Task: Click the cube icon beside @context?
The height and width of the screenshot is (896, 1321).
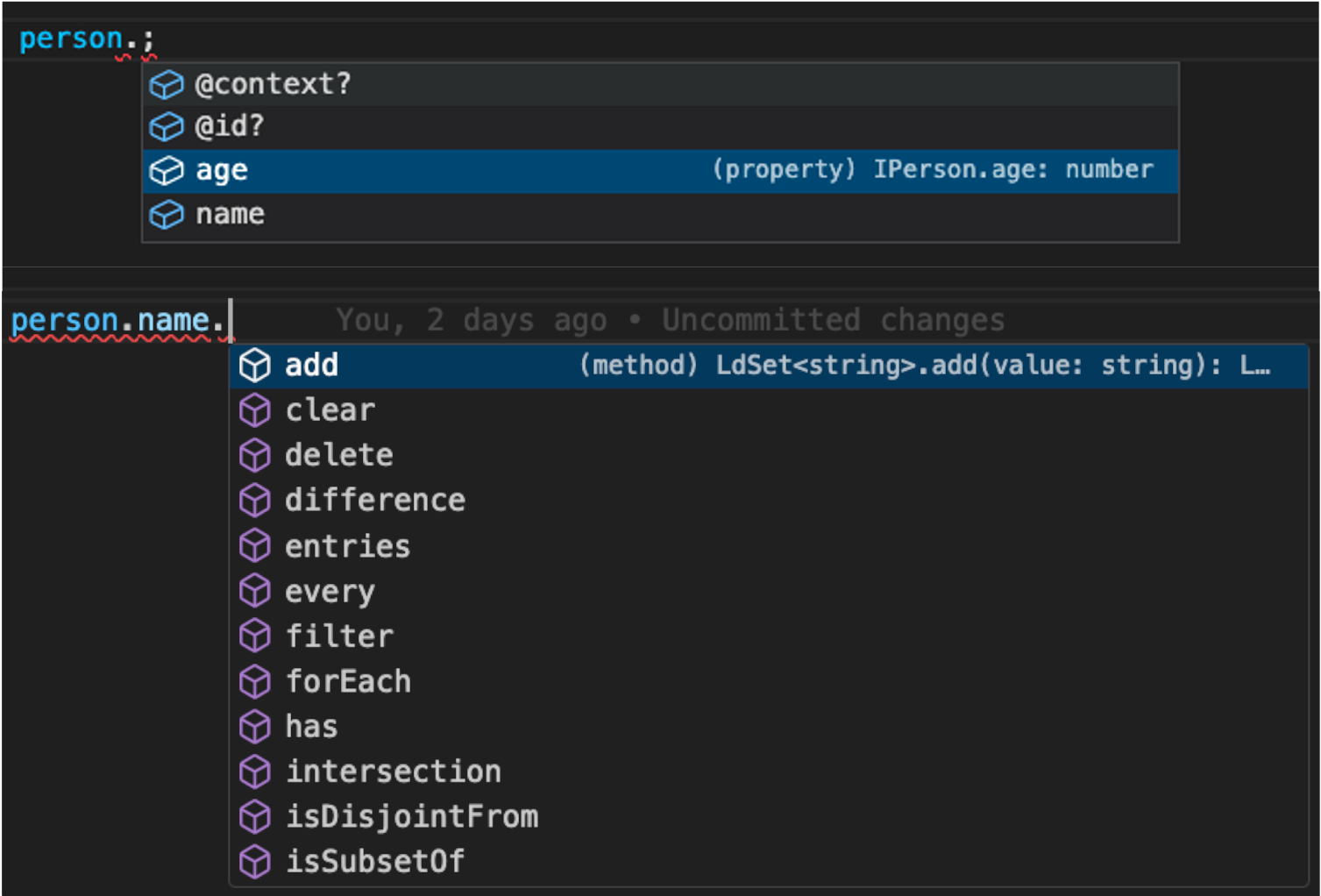Action: 166,84
